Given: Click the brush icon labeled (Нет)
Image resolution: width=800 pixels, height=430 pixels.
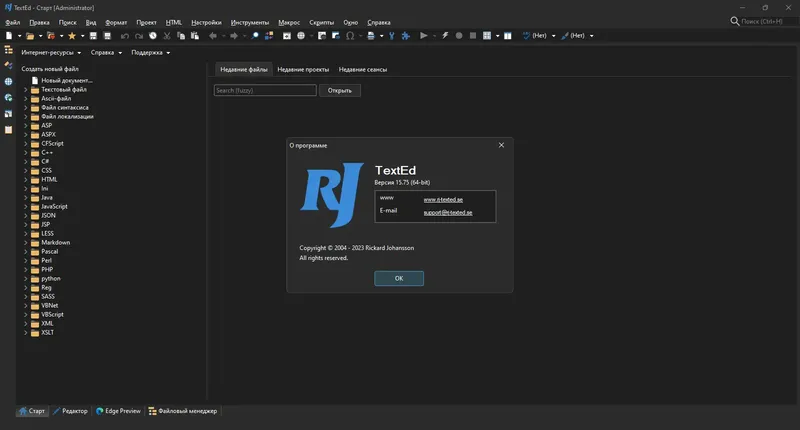Looking at the screenshot, I should point(565,36).
